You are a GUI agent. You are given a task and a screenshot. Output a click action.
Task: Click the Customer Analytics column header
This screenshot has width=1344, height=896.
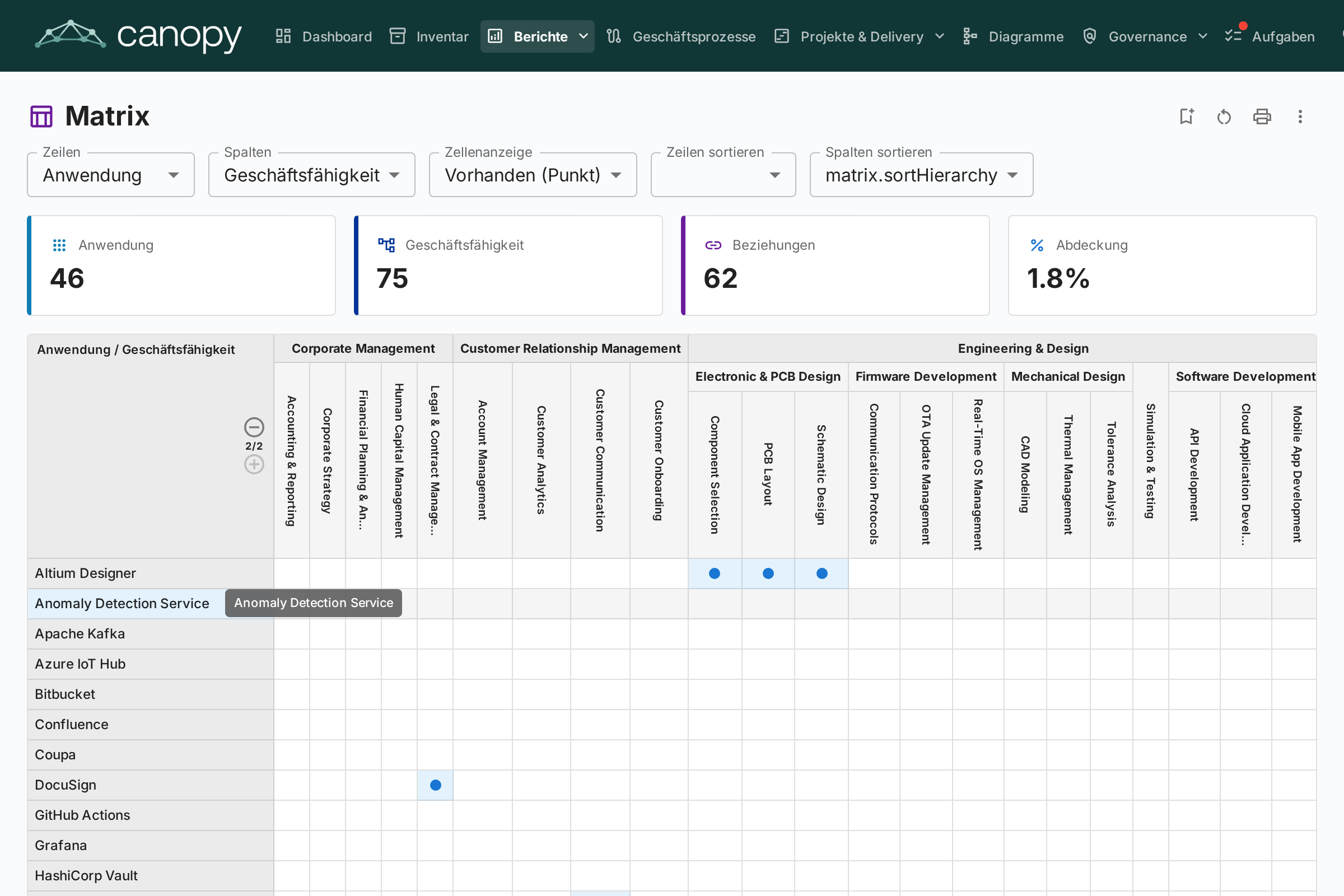541,460
